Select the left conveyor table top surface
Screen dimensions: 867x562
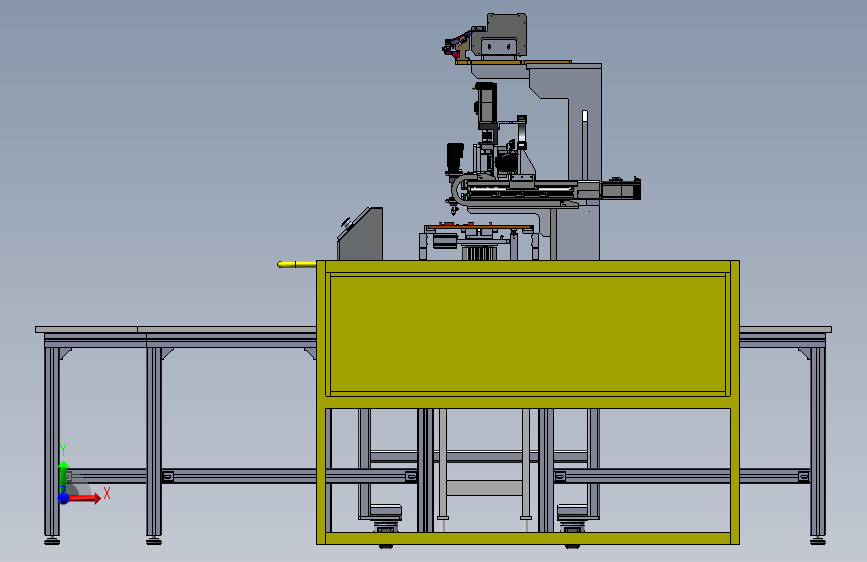click(x=176, y=329)
